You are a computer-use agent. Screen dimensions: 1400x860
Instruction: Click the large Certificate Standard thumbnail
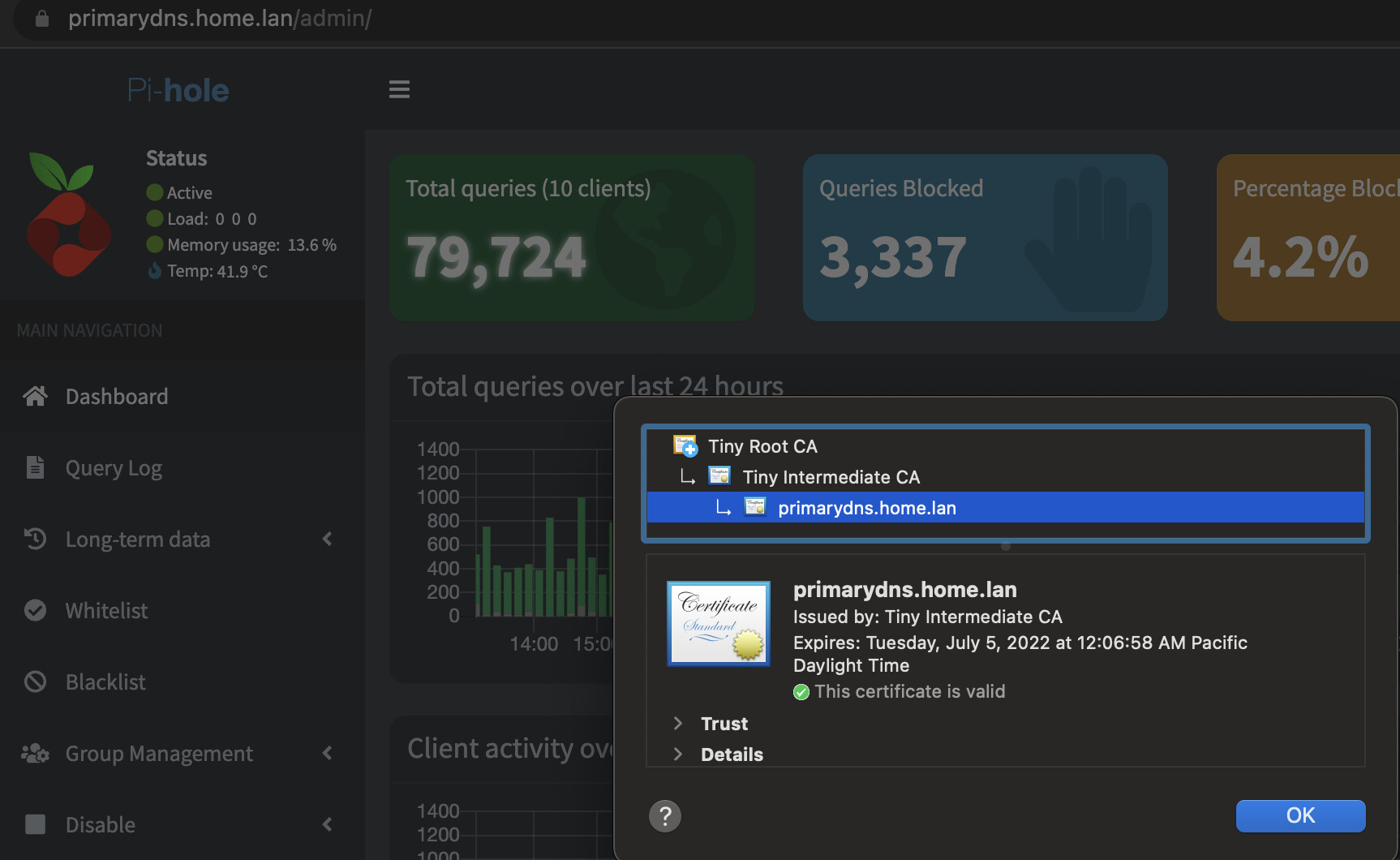point(719,623)
